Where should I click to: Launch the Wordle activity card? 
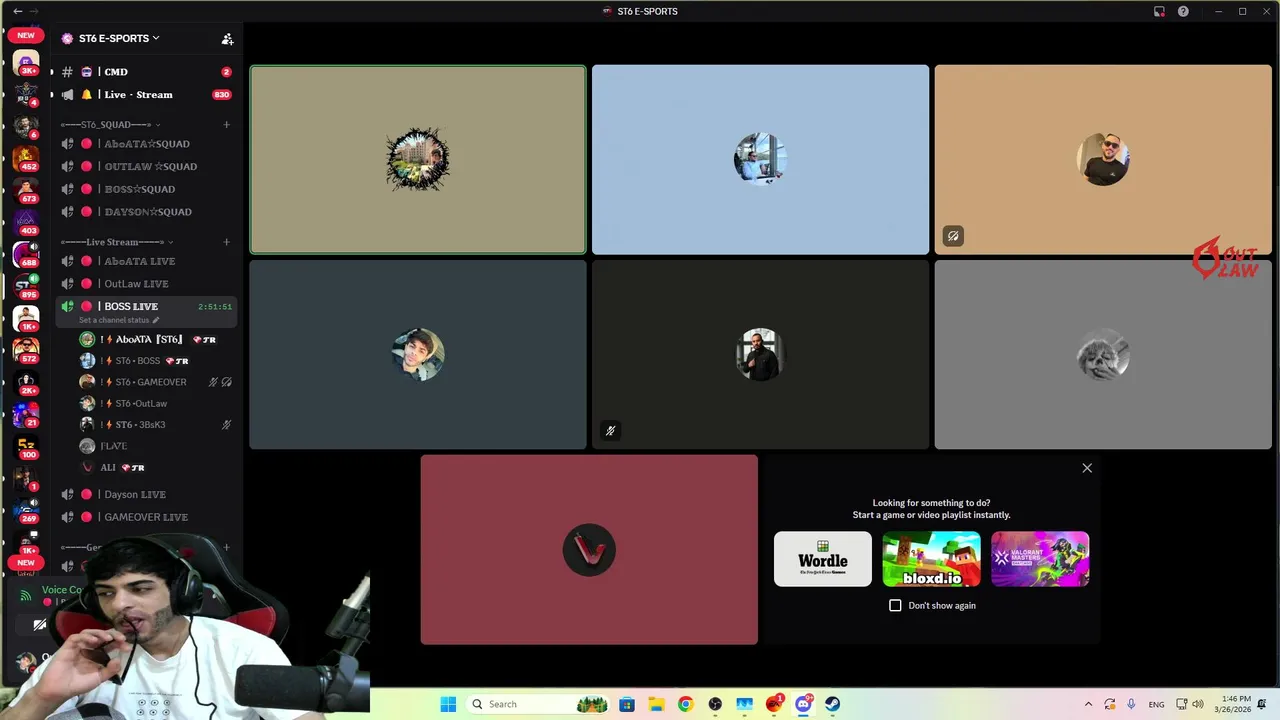[x=823, y=559]
